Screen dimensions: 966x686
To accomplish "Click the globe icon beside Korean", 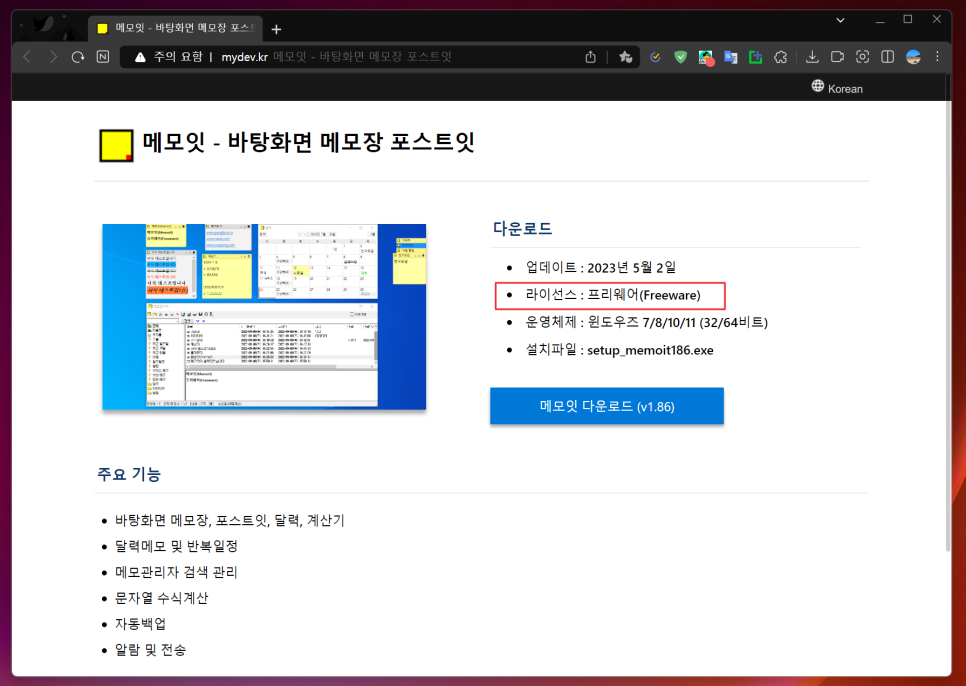I will [818, 86].
